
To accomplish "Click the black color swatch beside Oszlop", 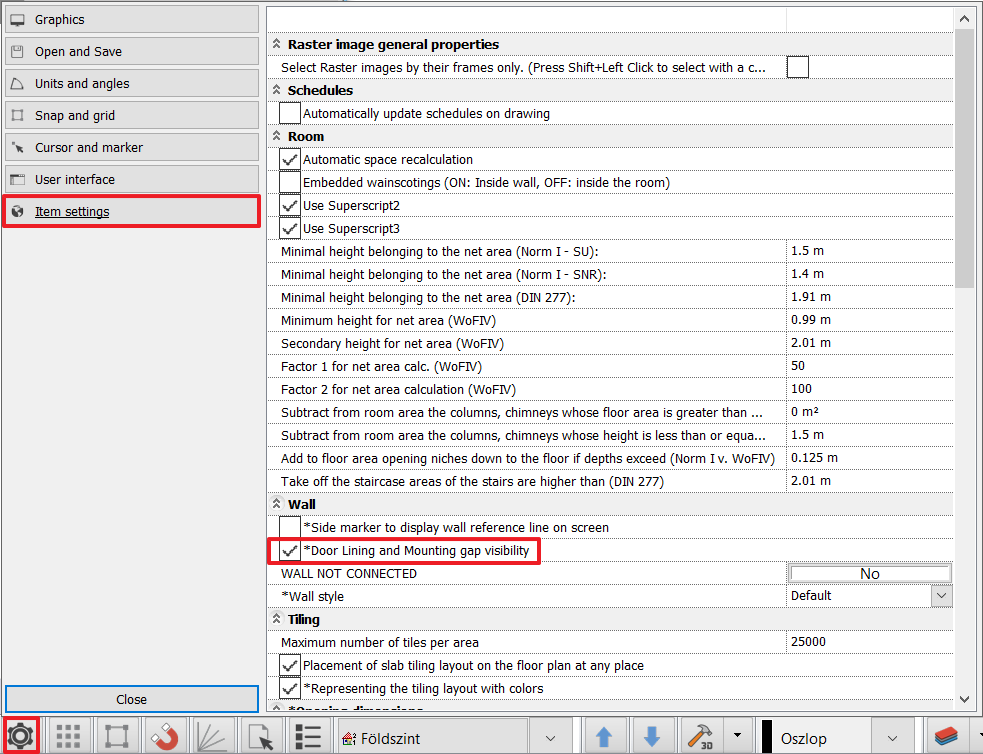I will (x=767, y=738).
